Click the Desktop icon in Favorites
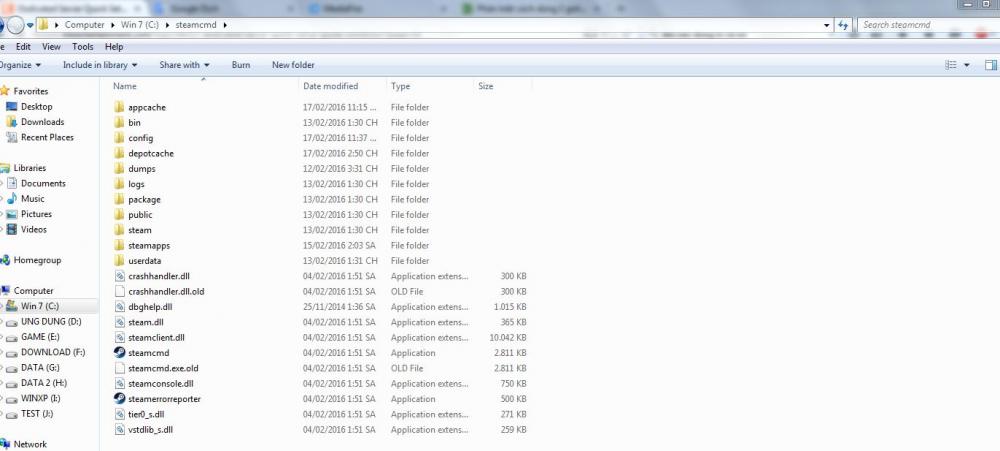The image size is (1000, 451). click(x=11, y=107)
